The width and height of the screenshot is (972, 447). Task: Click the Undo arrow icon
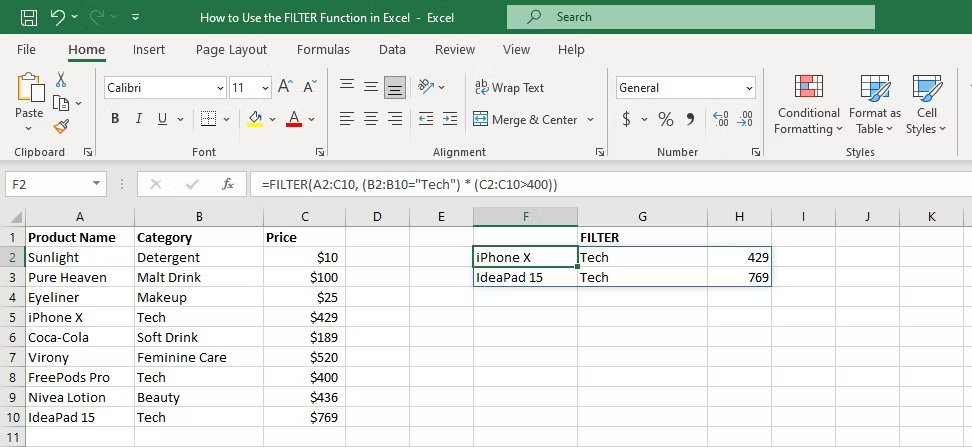[58, 17]
